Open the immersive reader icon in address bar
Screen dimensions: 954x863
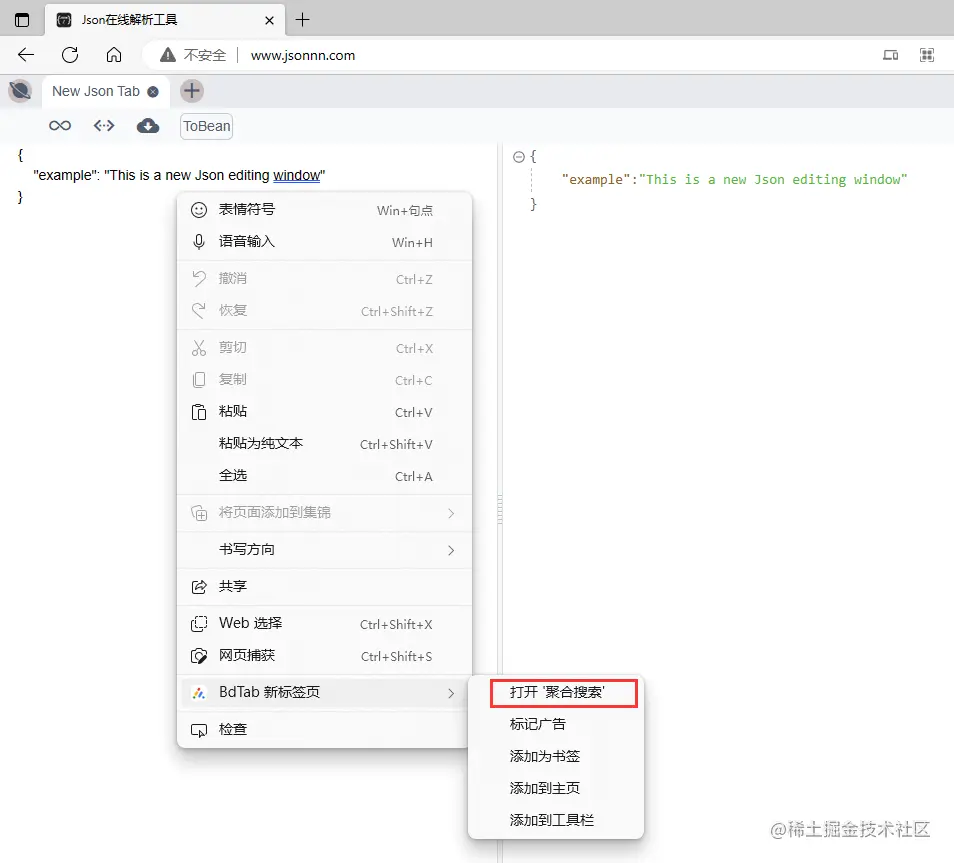coord(890,55)
